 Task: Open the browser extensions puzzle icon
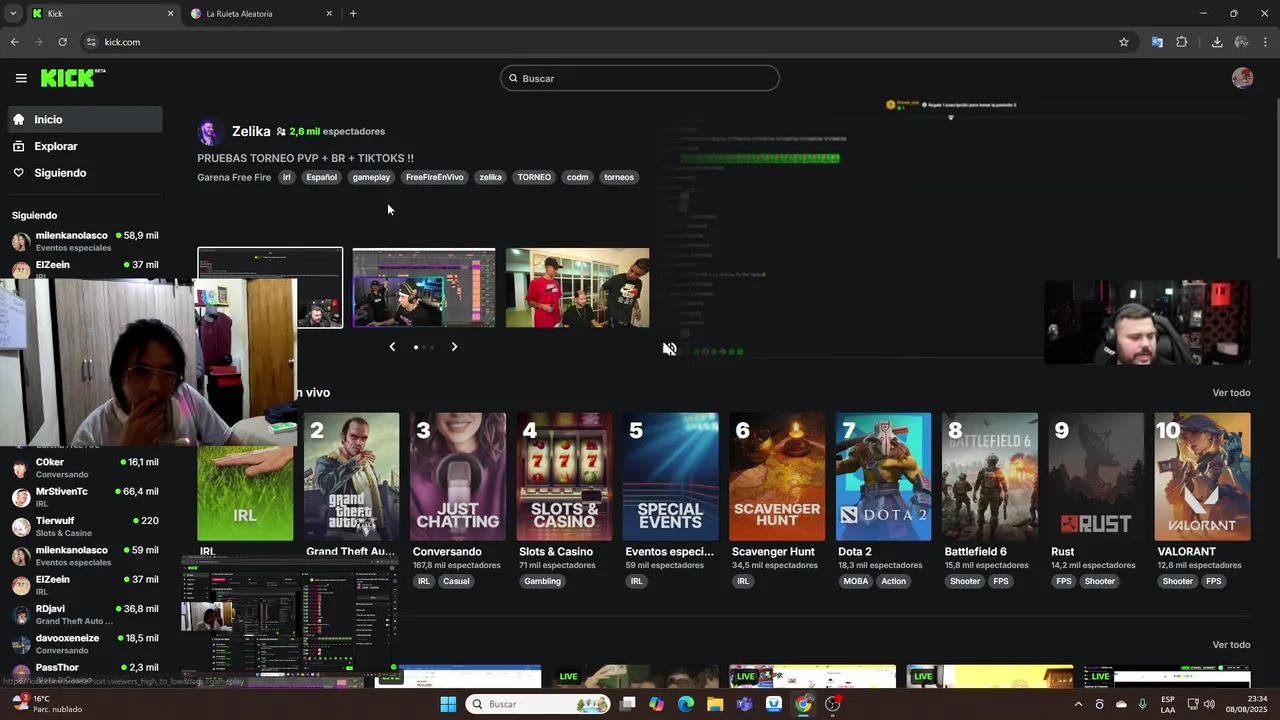point(1181,42)
